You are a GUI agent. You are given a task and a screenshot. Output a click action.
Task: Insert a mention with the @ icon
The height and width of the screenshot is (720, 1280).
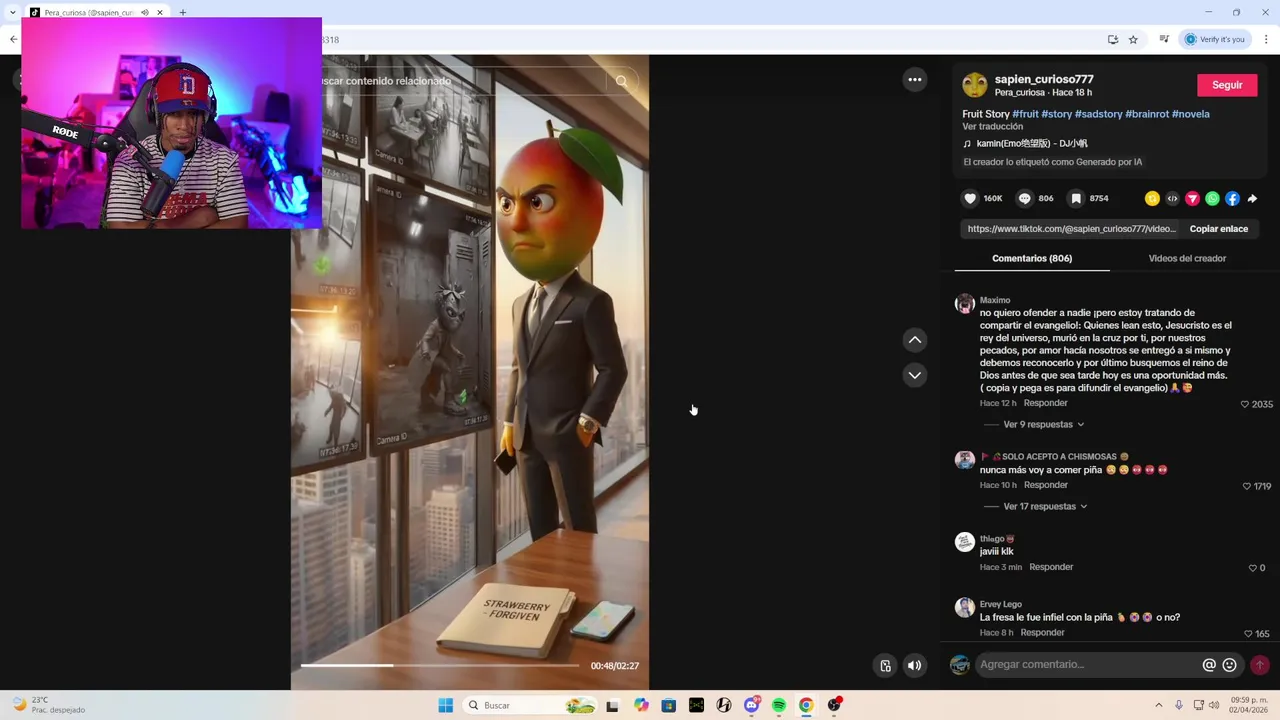(x=1209, y=665)
